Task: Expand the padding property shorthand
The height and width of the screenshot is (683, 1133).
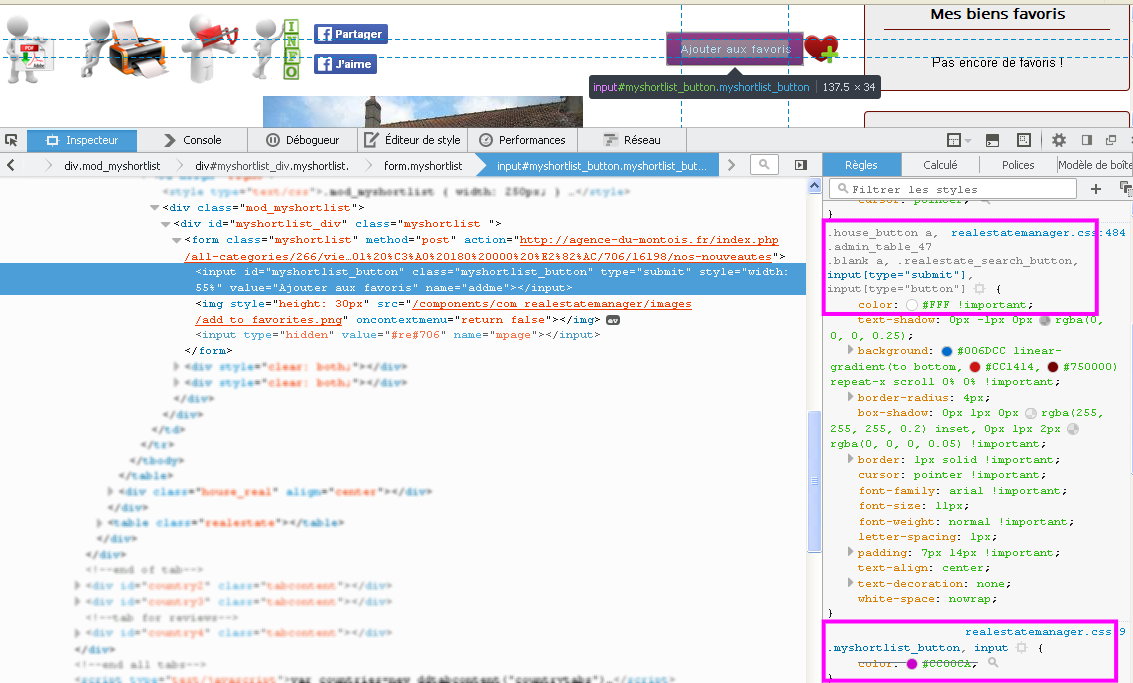Action: pyautogui.click(x=850, y=552)
